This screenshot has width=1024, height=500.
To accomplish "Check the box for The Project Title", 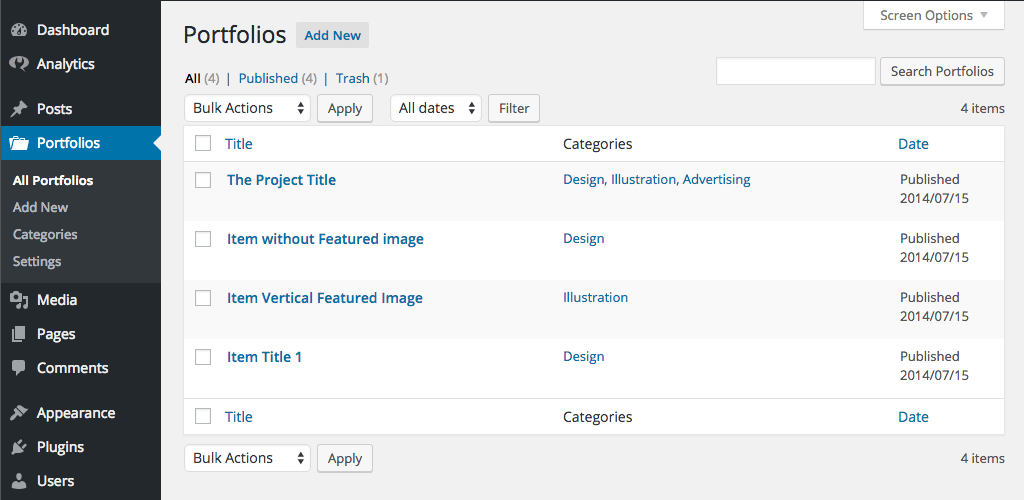I will [203, 180].
